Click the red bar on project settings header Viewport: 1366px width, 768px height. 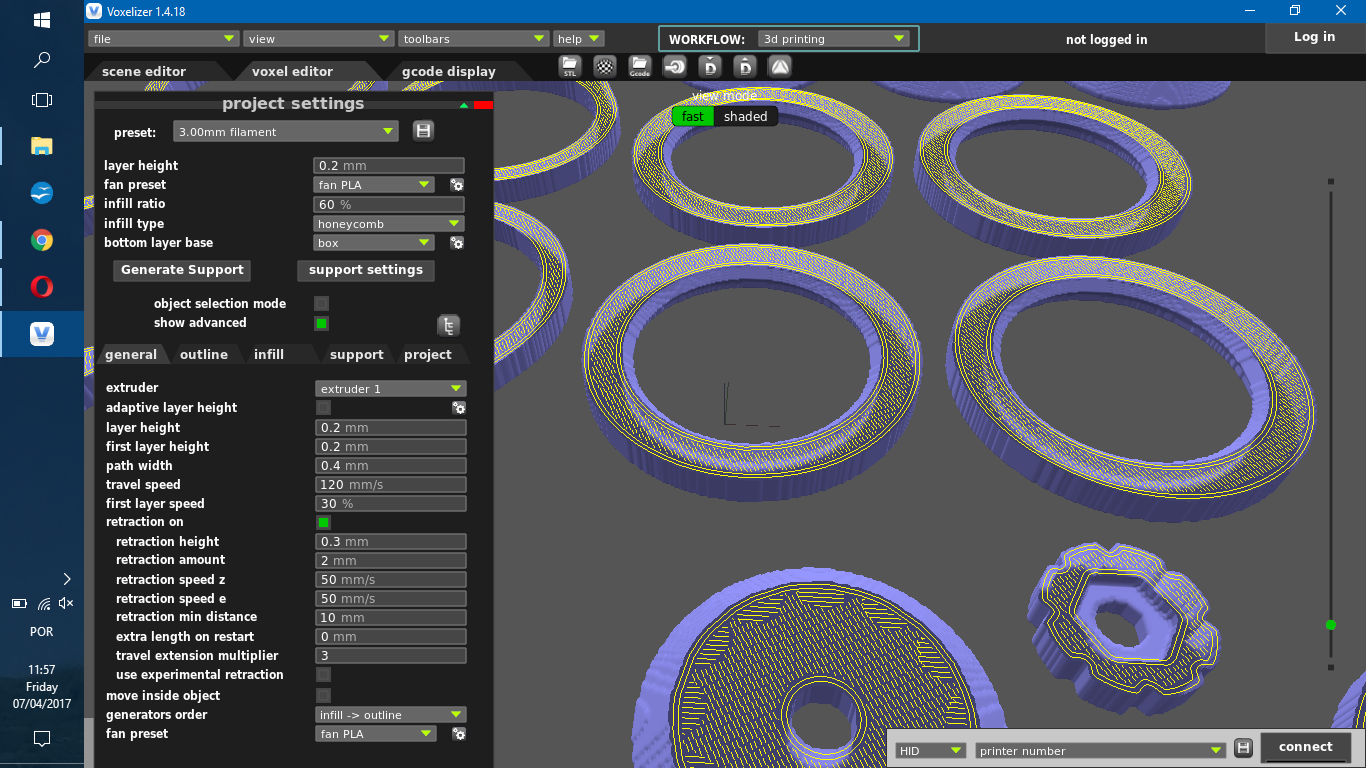(483, 105)
